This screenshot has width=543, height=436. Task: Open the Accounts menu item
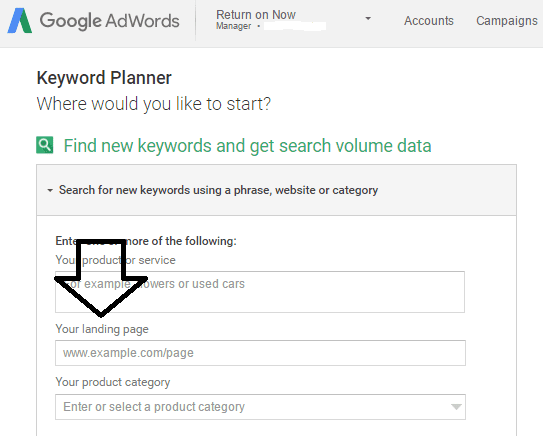(x=429, y=21)
